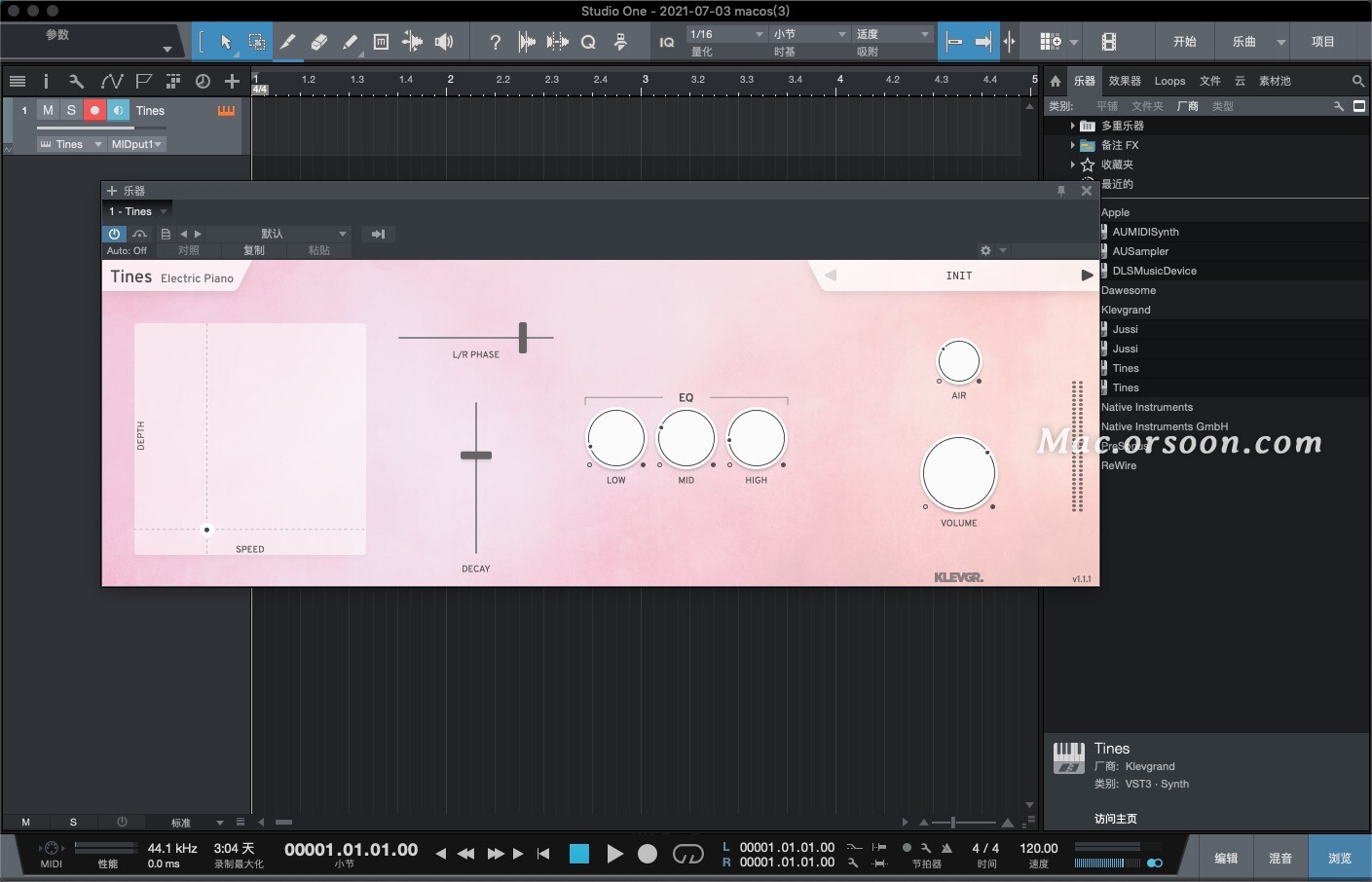The image size is (1372, 882).
Task: Open the MIDput1 input dropdown
Action: point(136,144)
